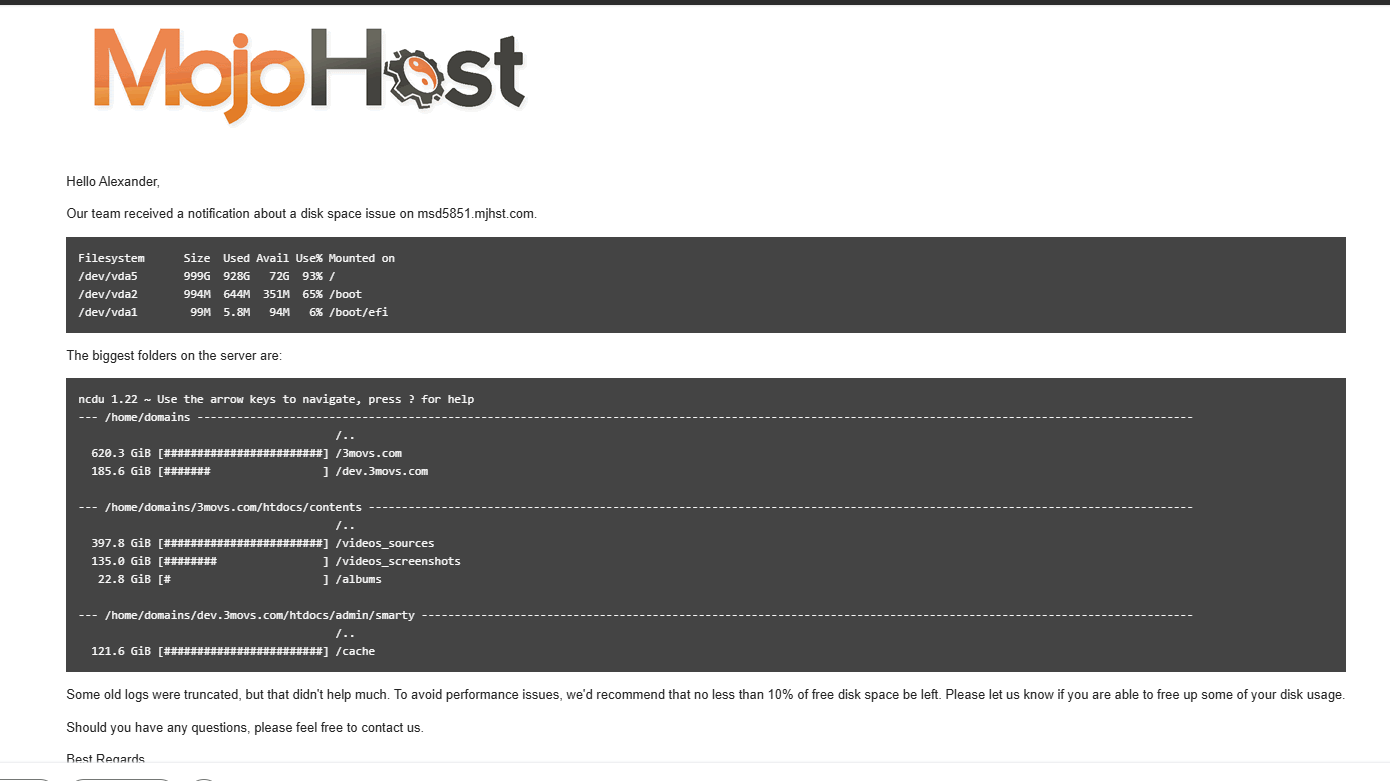Click the "Filesystem" column header
The height and width of the screenshot is (781, 1390).
tap(111, 258)
